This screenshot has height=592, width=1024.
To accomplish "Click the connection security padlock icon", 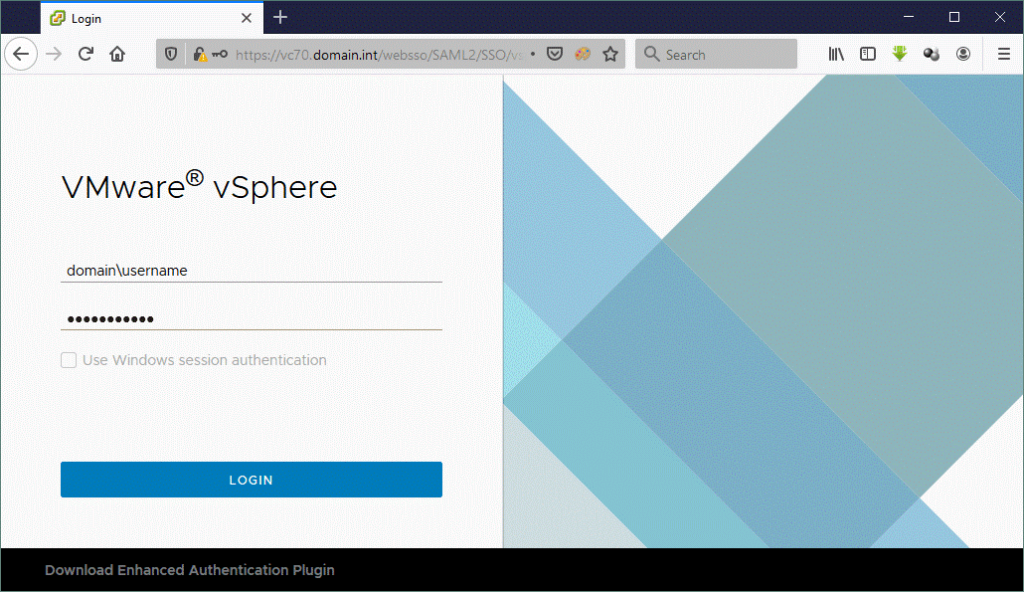I will point(200,54).
